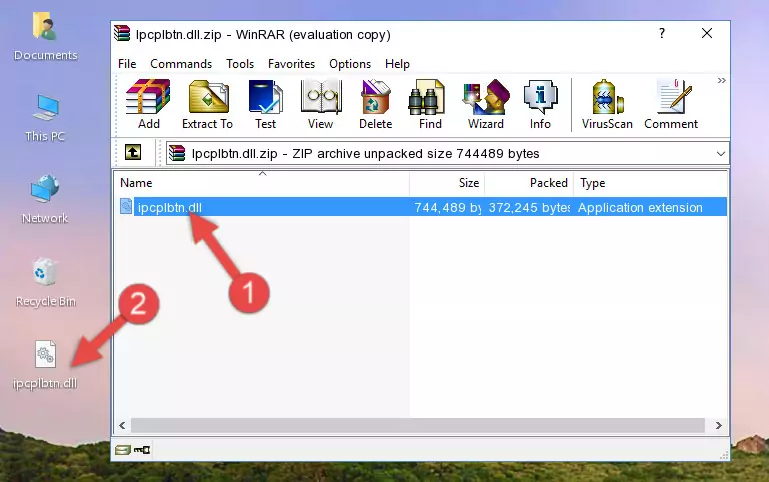The width and height of the screenshot is (769, 482).
Task: Go up one folder level
Action: coord(133,152)
